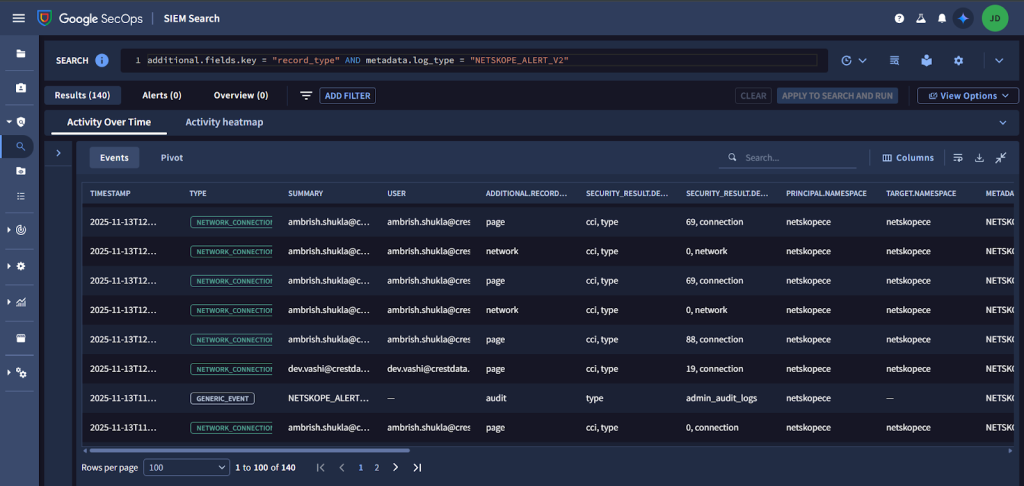Expand the Activity Over Time panel chevron
Viewport: 1024px width, 486px height.
point(1003,122)
